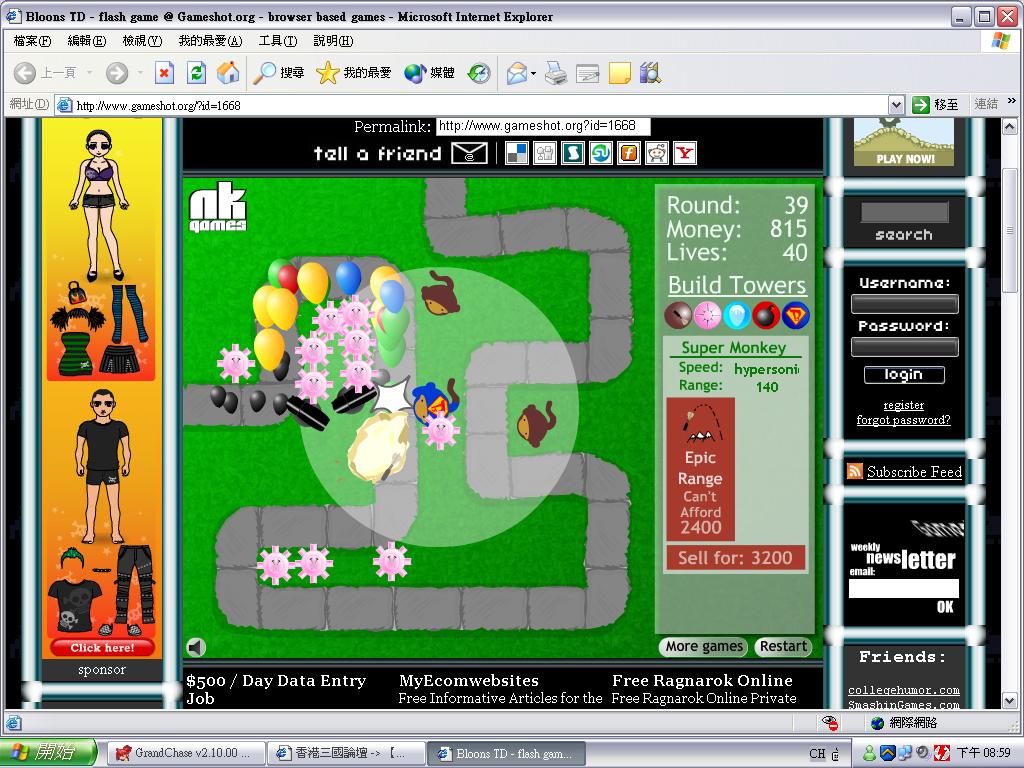Submit newsletter email with OK button
1024x768 pixels.
tap(946, 607)
